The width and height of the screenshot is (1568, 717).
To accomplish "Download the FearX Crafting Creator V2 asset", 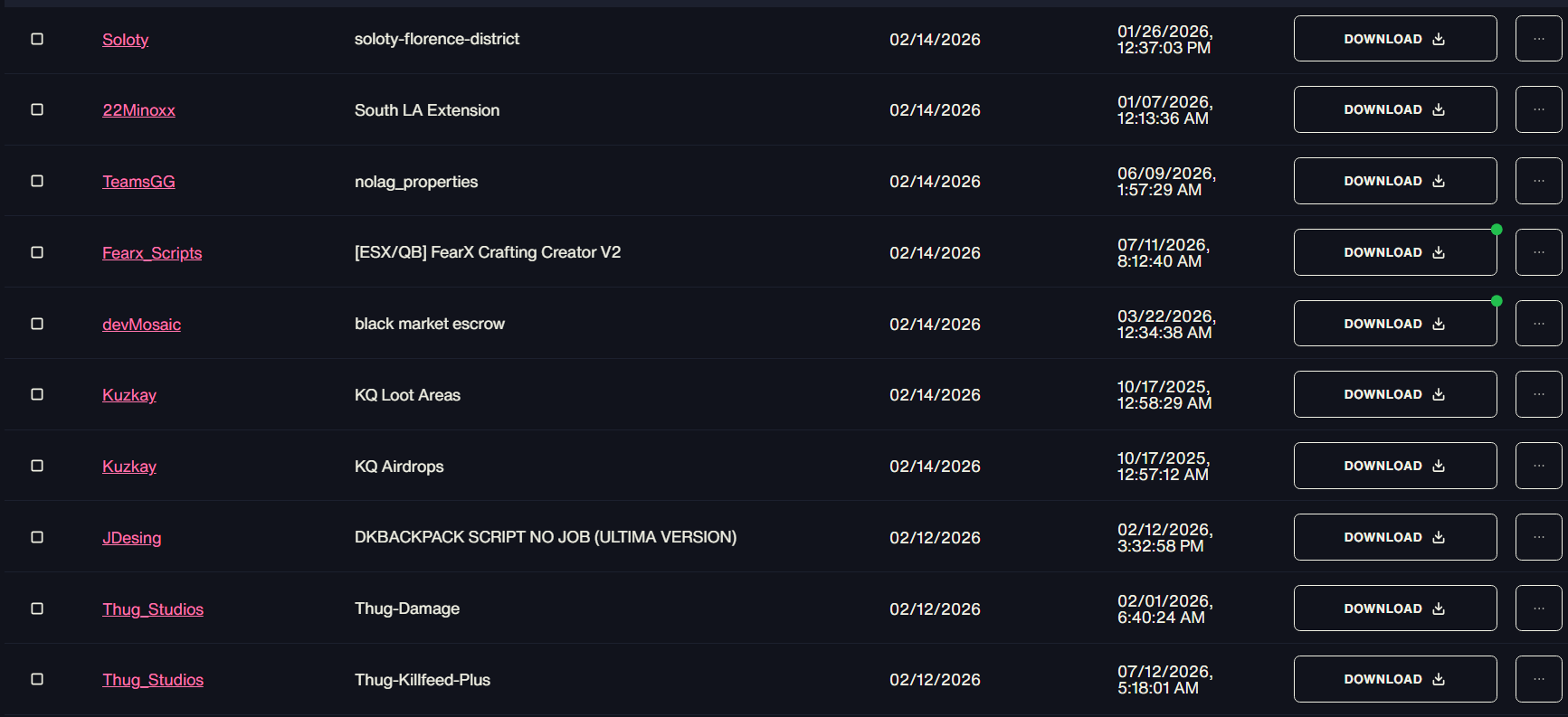I will point(1395,252).
